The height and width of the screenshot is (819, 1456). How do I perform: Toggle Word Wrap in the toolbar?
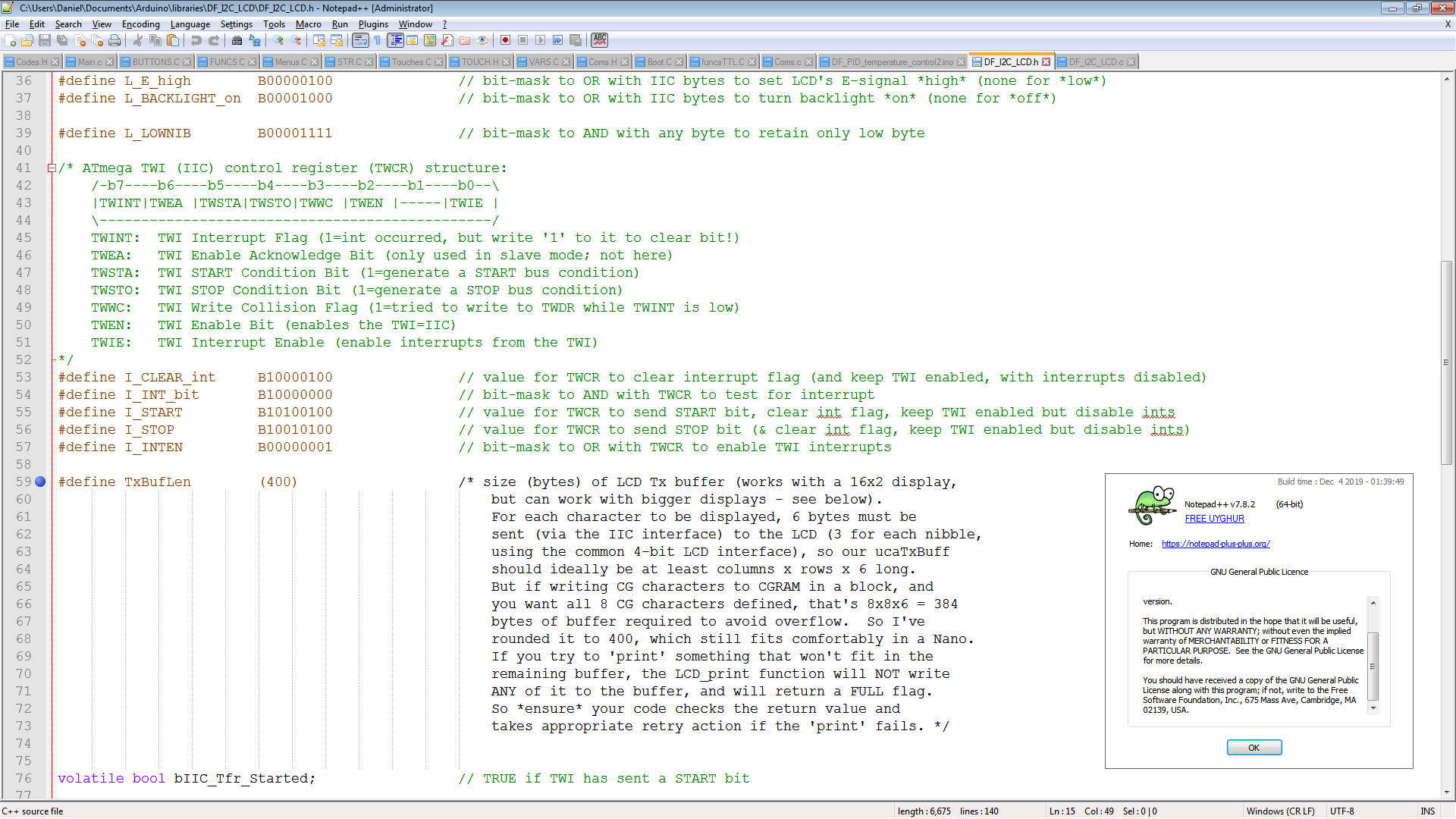(x=360, y=40)
